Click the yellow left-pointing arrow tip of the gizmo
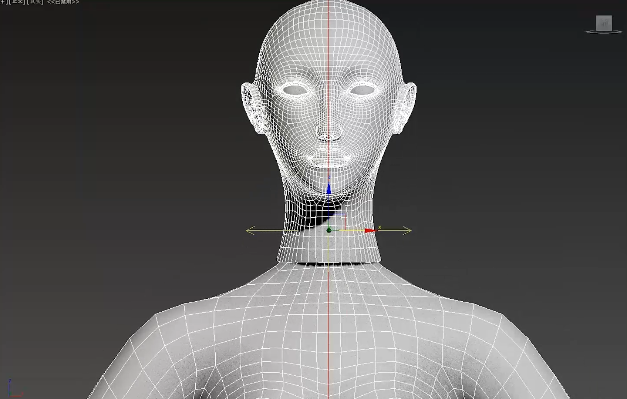The height and width of the screenshot is (399, 627). 250,230
